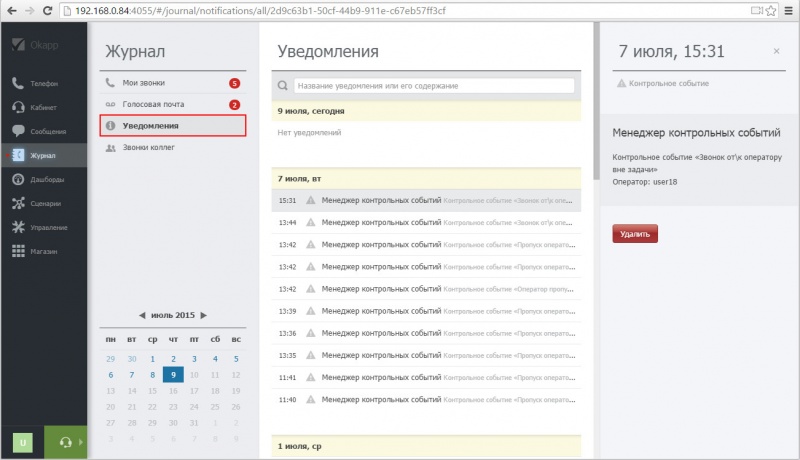The width and height of the screenshot is (800, 460).
Task: Open Мои звонки journal tab
Action: (172, 83)
